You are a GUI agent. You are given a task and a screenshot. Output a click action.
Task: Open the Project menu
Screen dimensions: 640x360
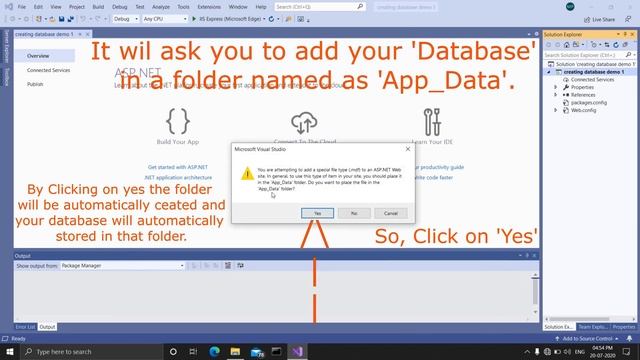tap(77, 7)
